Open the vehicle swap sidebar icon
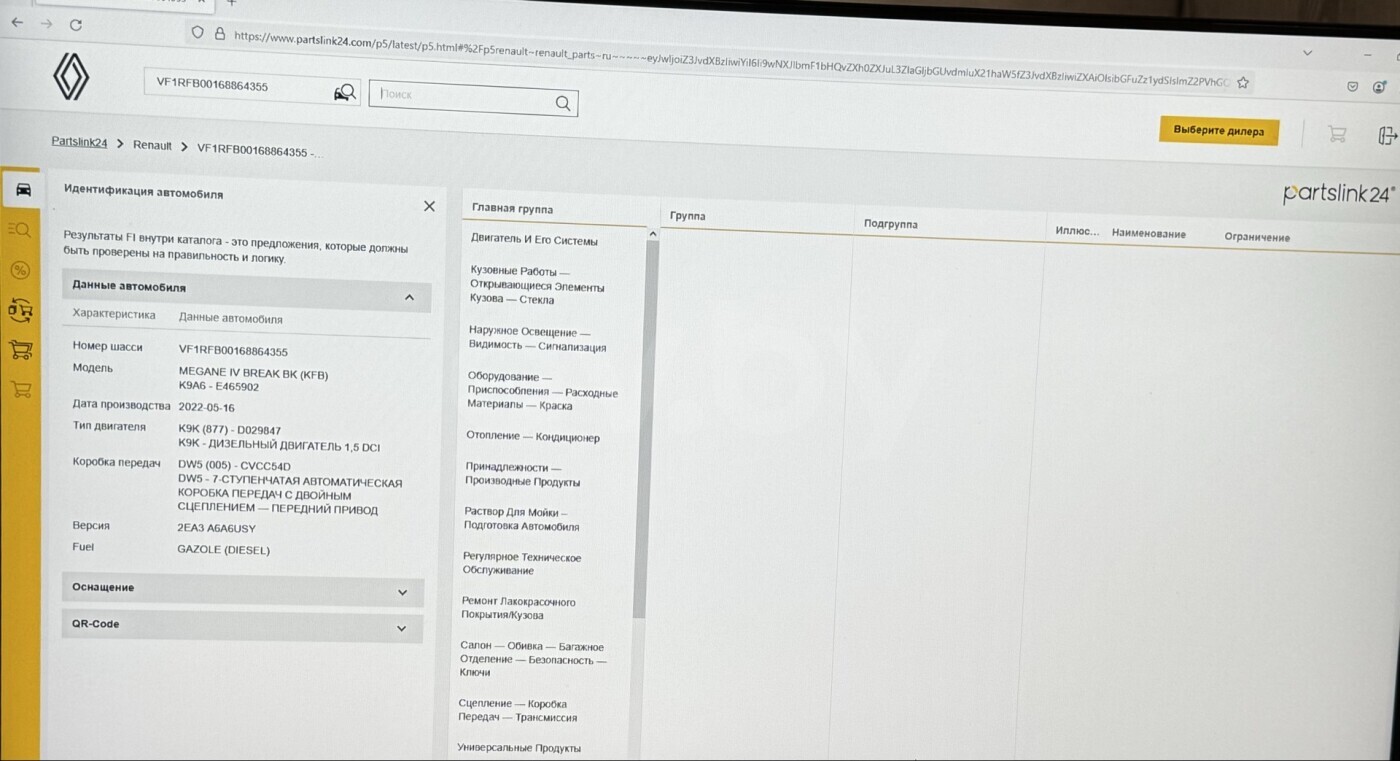Viewport: 1400px width, 761px height. point(20,310)
